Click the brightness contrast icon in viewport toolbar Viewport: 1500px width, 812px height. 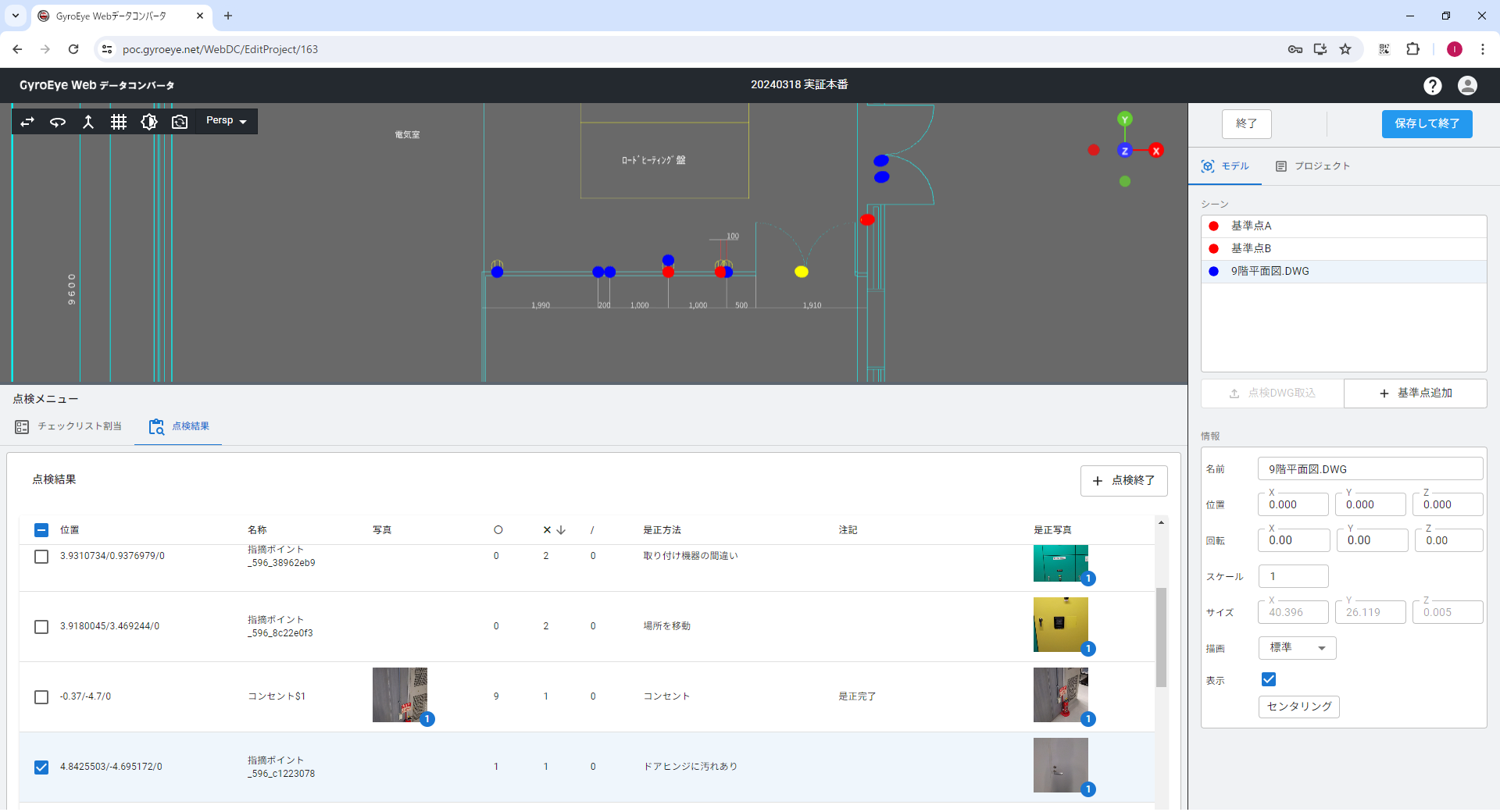tap(149, 122)
